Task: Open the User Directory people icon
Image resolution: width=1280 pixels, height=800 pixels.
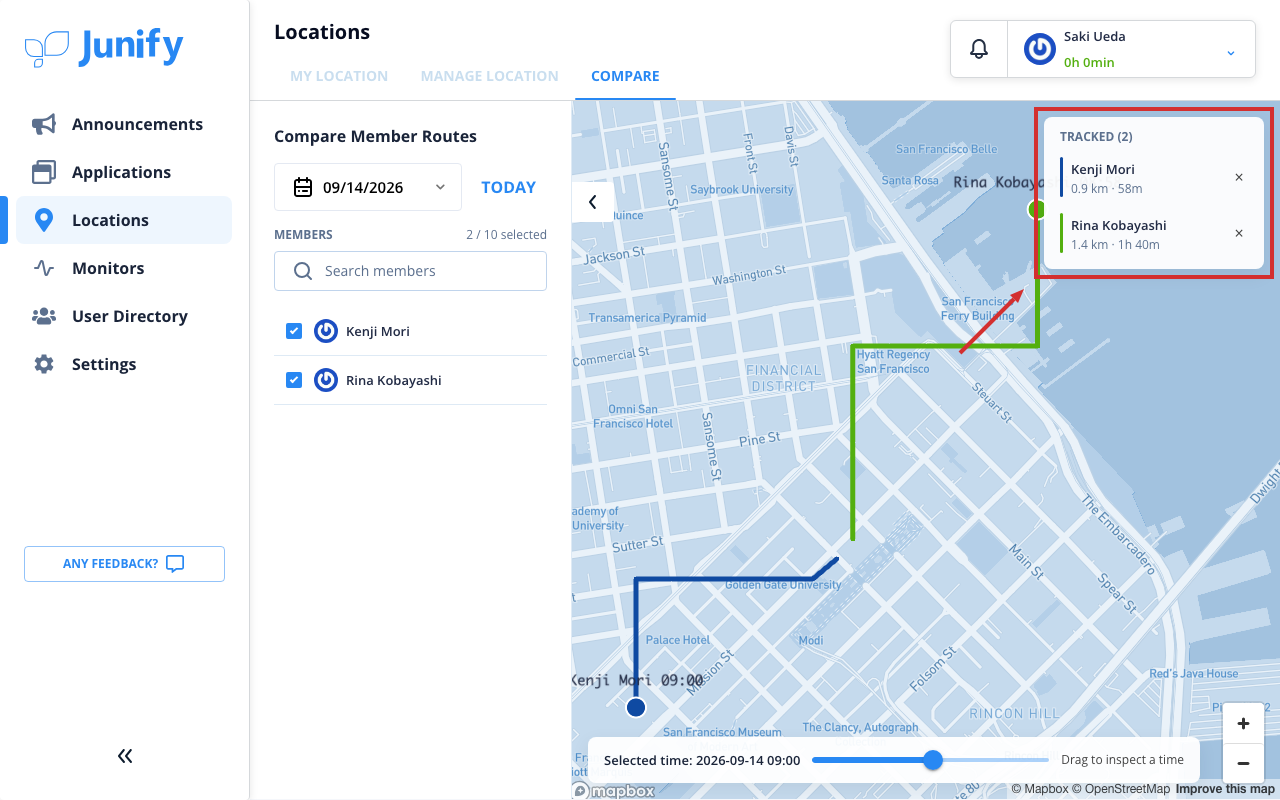Action: point(44,316)
